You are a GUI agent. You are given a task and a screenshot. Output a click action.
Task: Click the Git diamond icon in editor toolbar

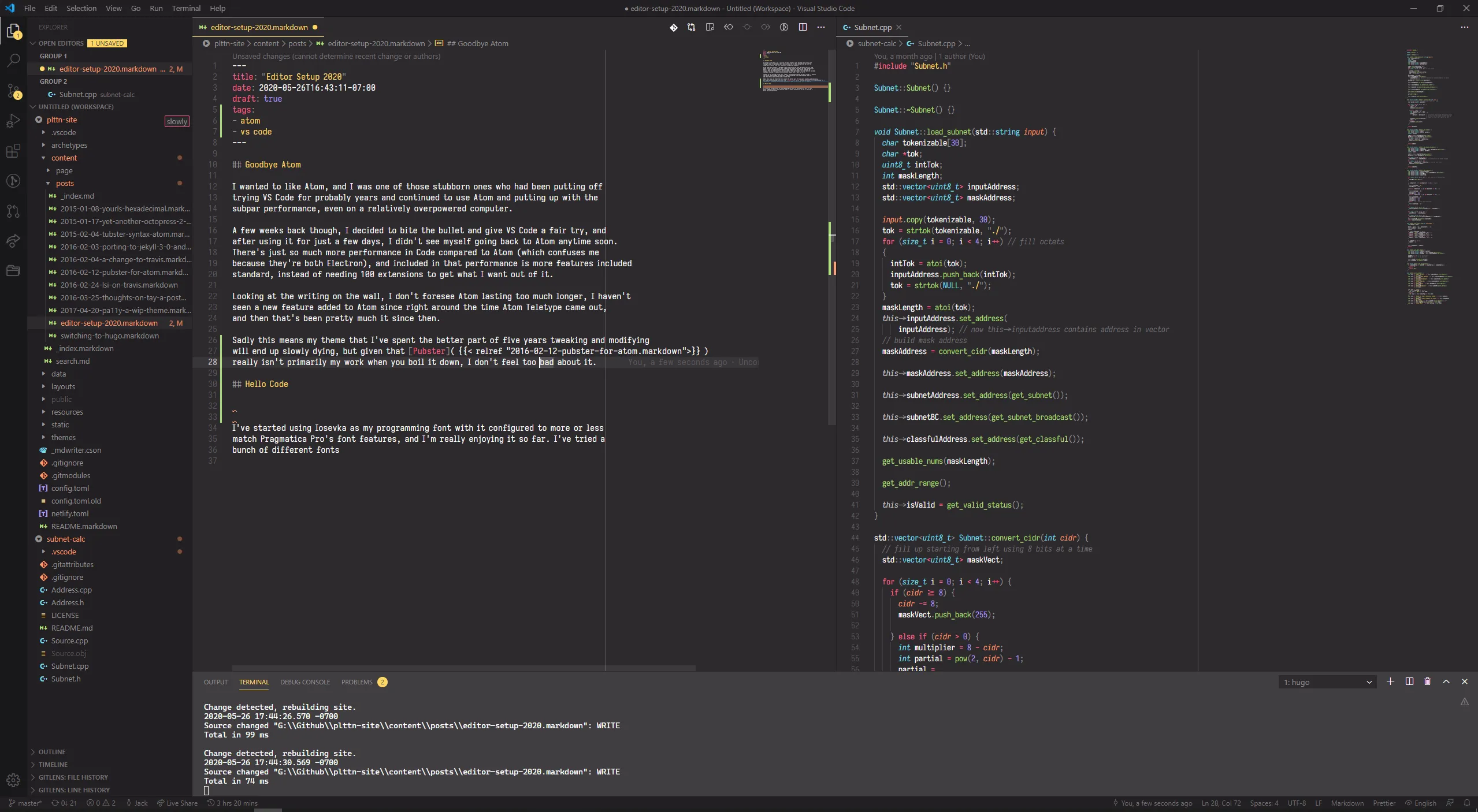[x=673, y=27]
